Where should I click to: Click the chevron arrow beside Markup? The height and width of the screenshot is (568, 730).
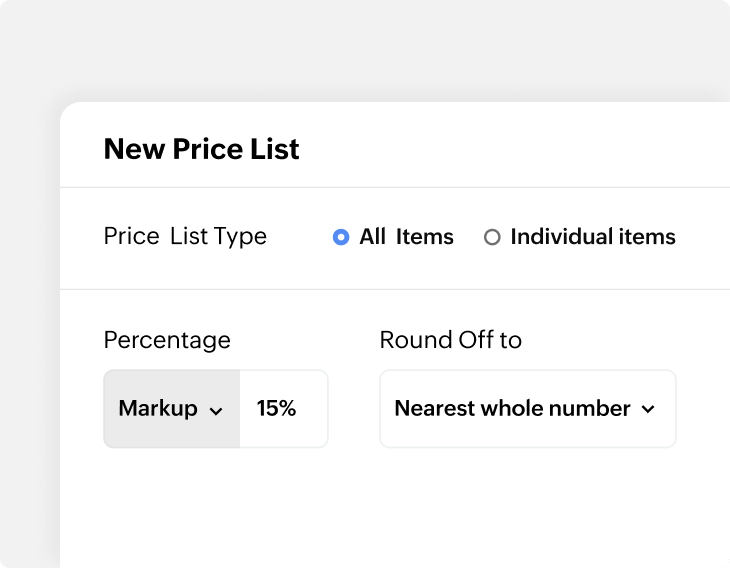click(x=216, y=410)
